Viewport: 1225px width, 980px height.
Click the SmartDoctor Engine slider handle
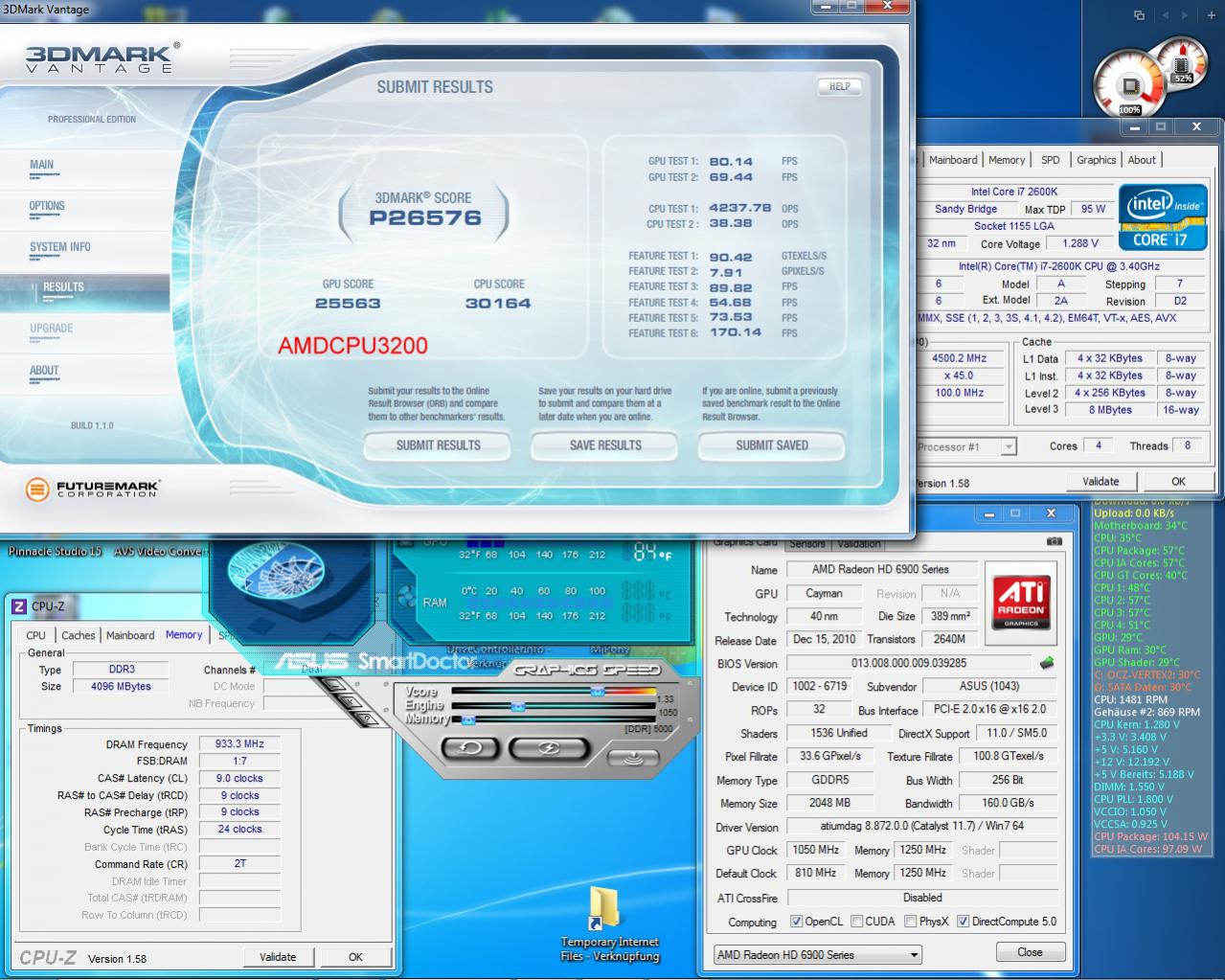point(518,707)
